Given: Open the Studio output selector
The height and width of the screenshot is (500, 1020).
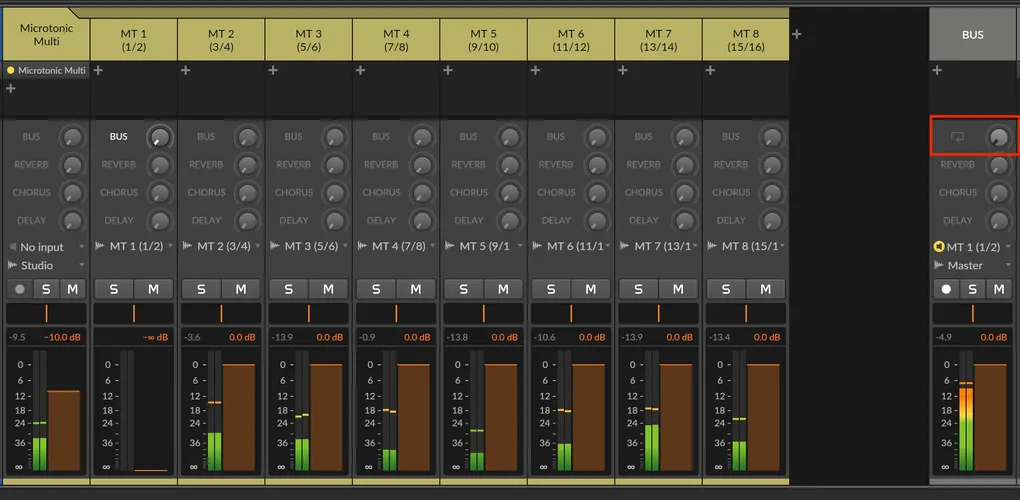Looking at the screenshot, I should (46, 265).
